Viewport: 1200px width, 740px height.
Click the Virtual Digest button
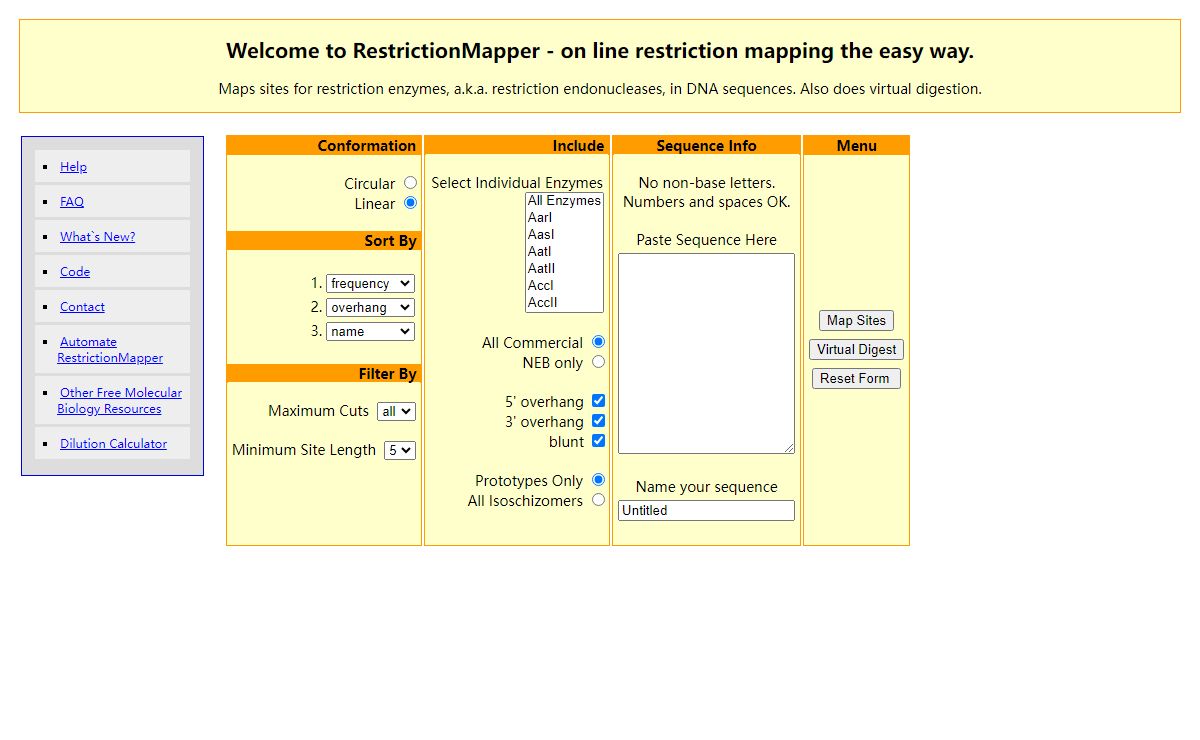click(856, 350)
